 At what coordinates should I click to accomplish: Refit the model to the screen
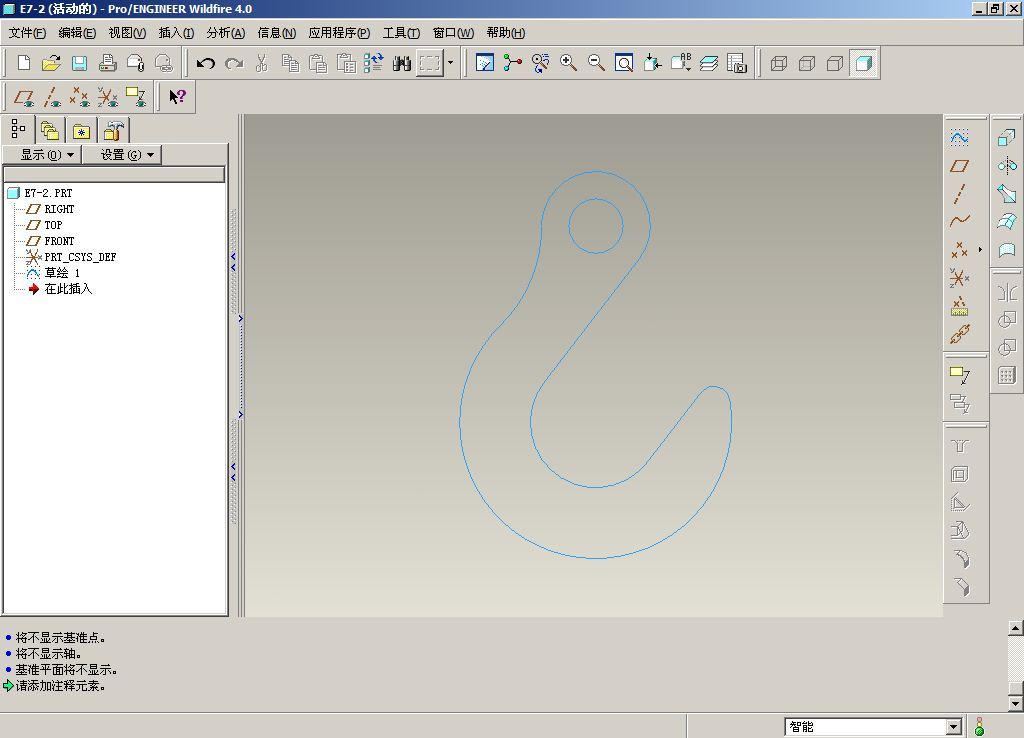click(624, 63)
